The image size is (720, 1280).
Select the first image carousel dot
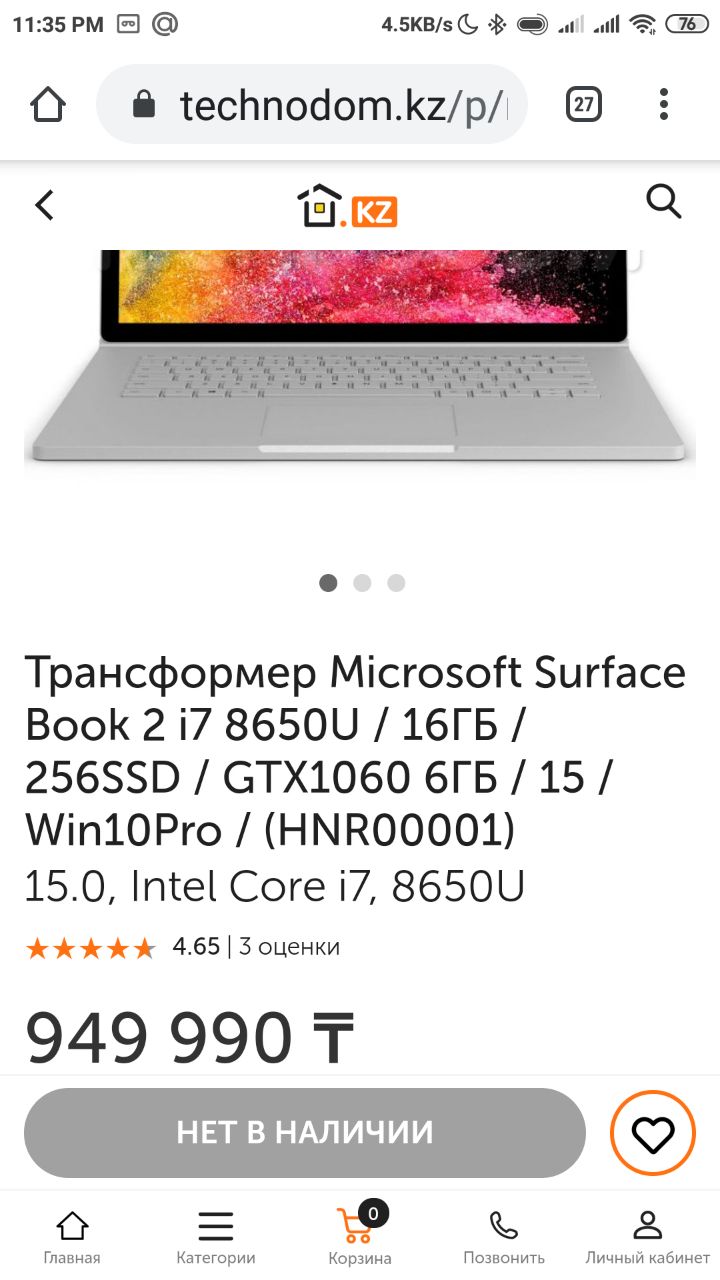pyautogui.click(x=328, y=583)
